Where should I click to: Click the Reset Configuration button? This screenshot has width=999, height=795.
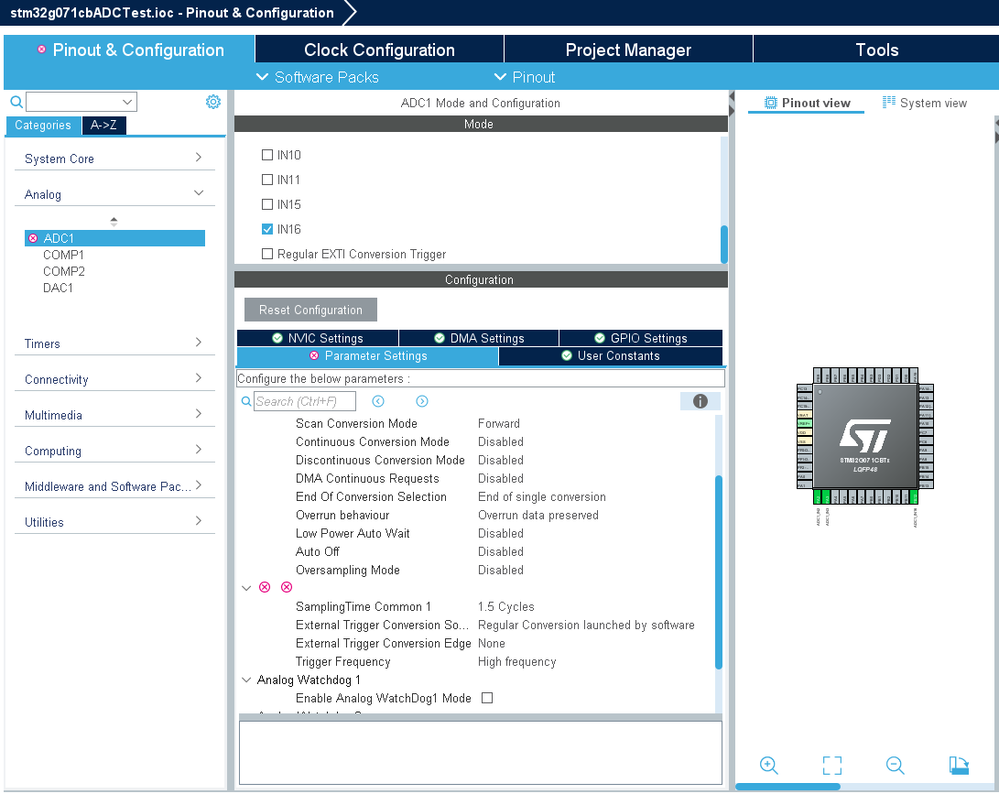coord(311,310)
